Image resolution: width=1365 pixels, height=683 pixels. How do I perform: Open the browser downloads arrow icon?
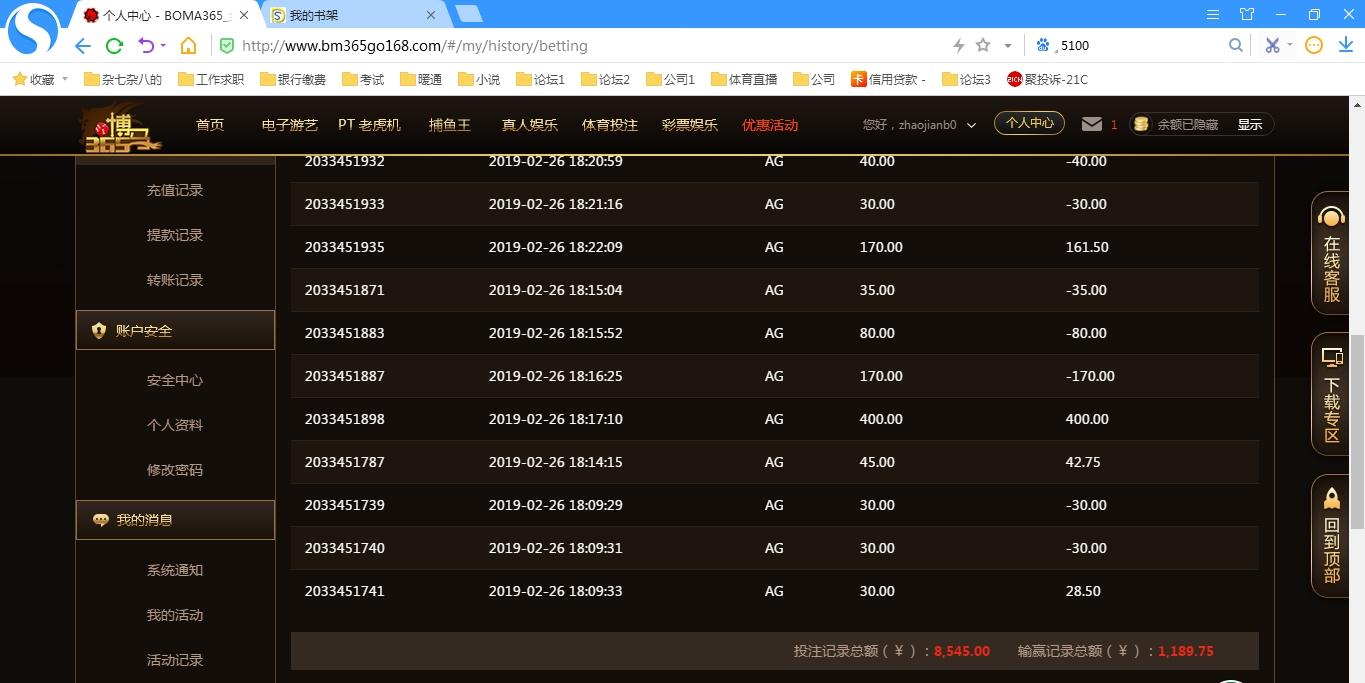click(x=1345, y=45)
